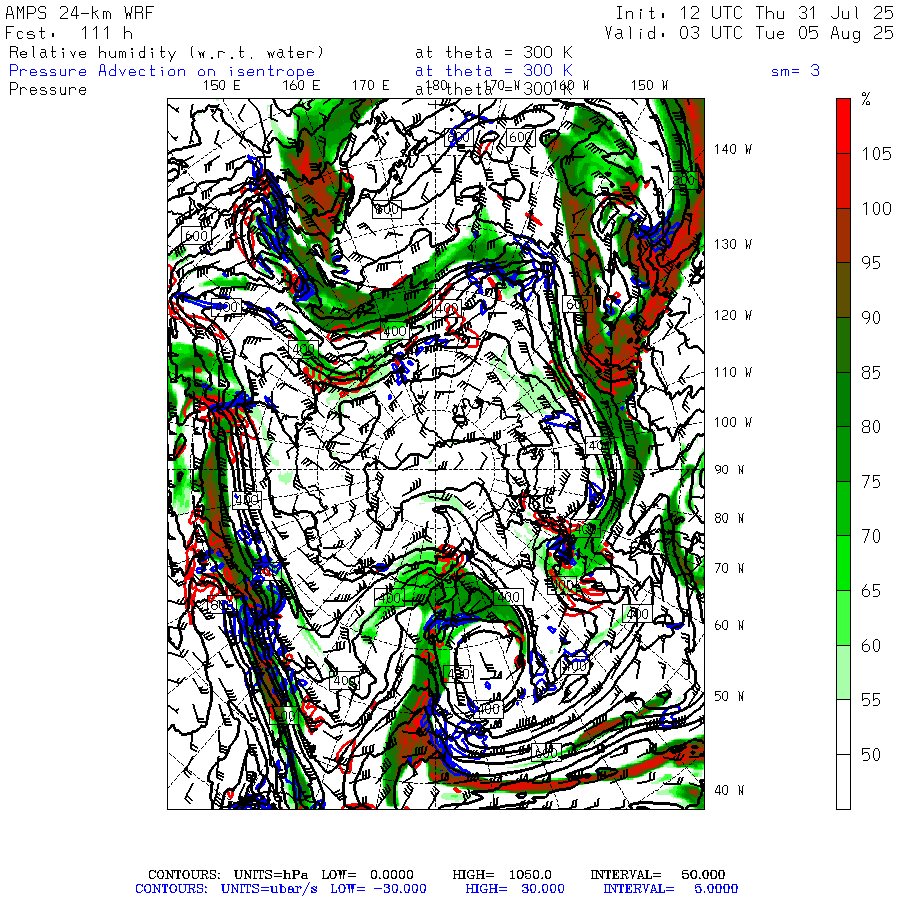The width and height of the screenshot is (900, 900).
Task: Click the blue "LOW= -30.000" legend value
Action: 378,889
